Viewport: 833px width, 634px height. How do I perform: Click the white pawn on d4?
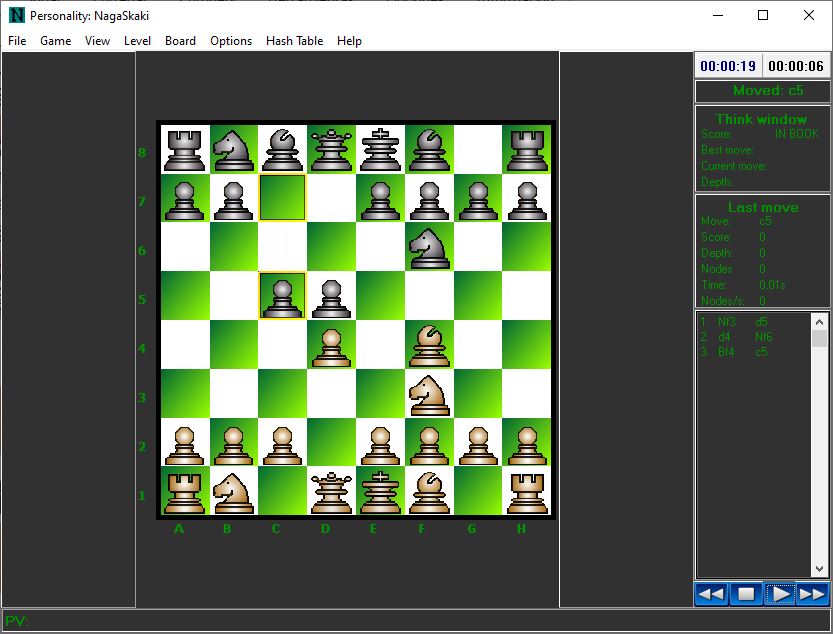point(332,345)
